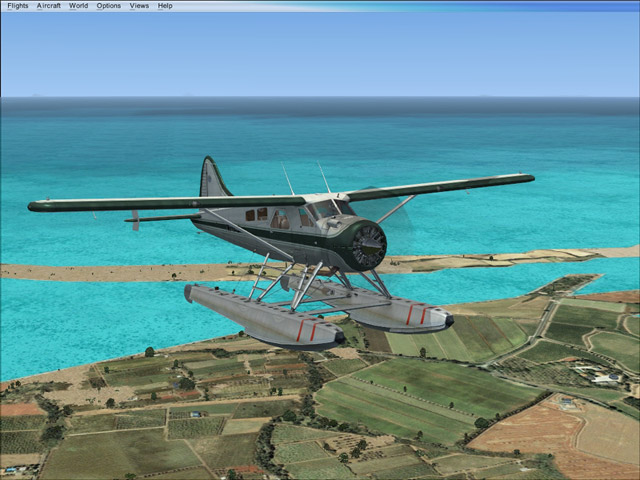Open the World menu
Viewport: 640px width, 480px height.
78,6
